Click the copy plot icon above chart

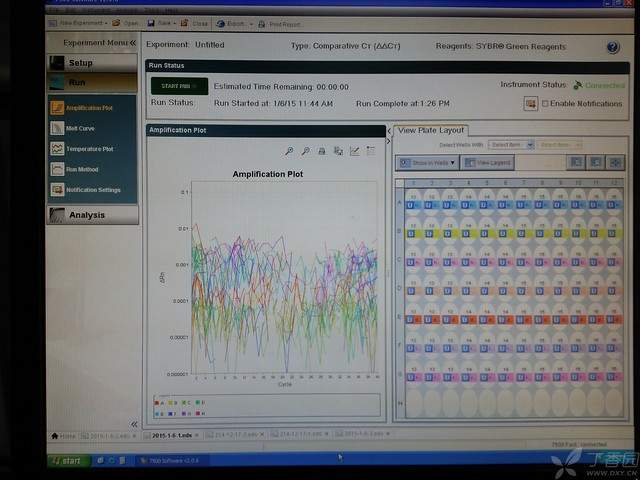(x=338, y=151)
